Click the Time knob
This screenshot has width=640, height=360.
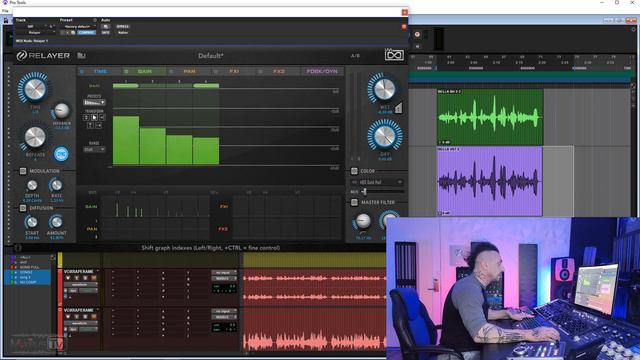tap(34, 89)
